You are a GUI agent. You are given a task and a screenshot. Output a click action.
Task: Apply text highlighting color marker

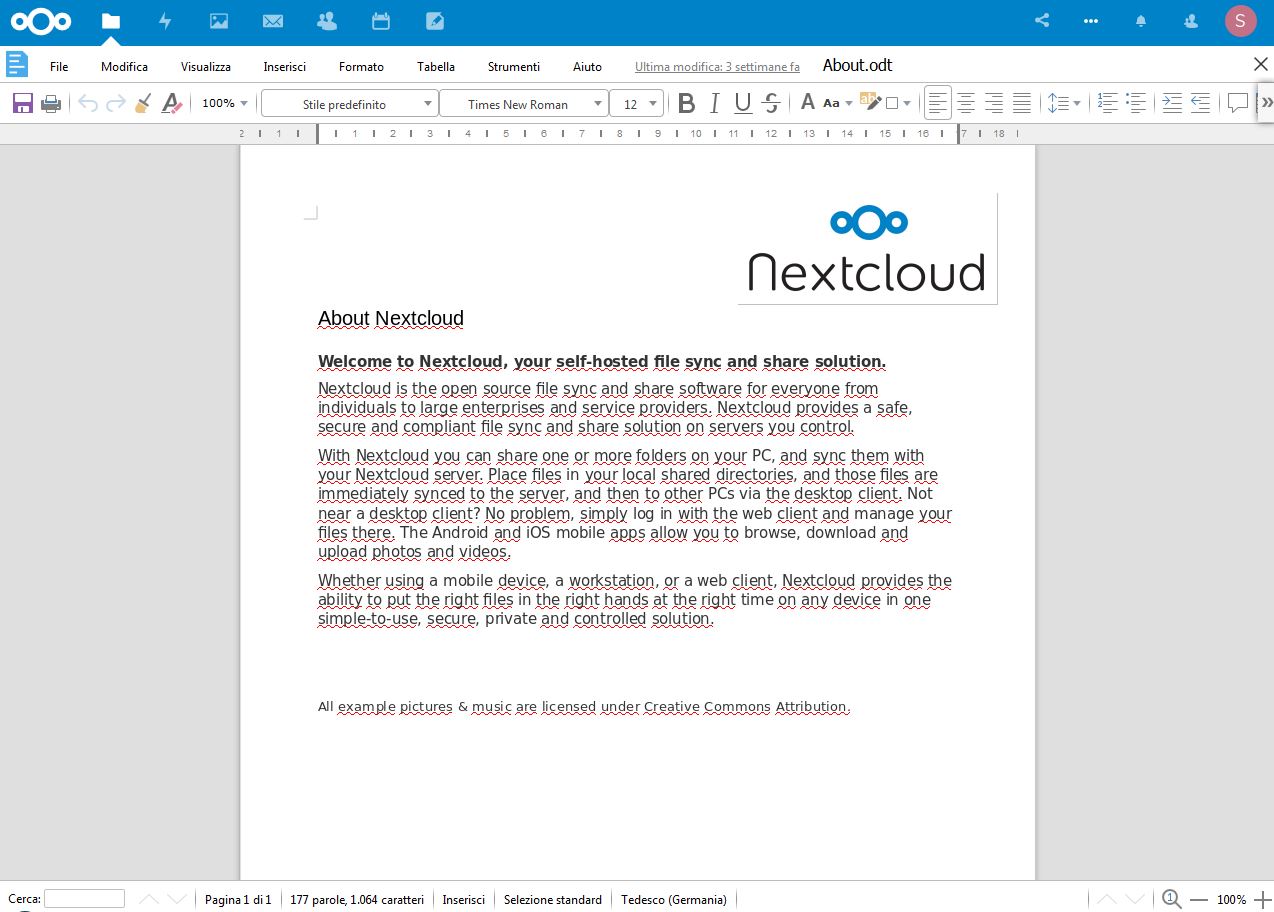point(870,103)
